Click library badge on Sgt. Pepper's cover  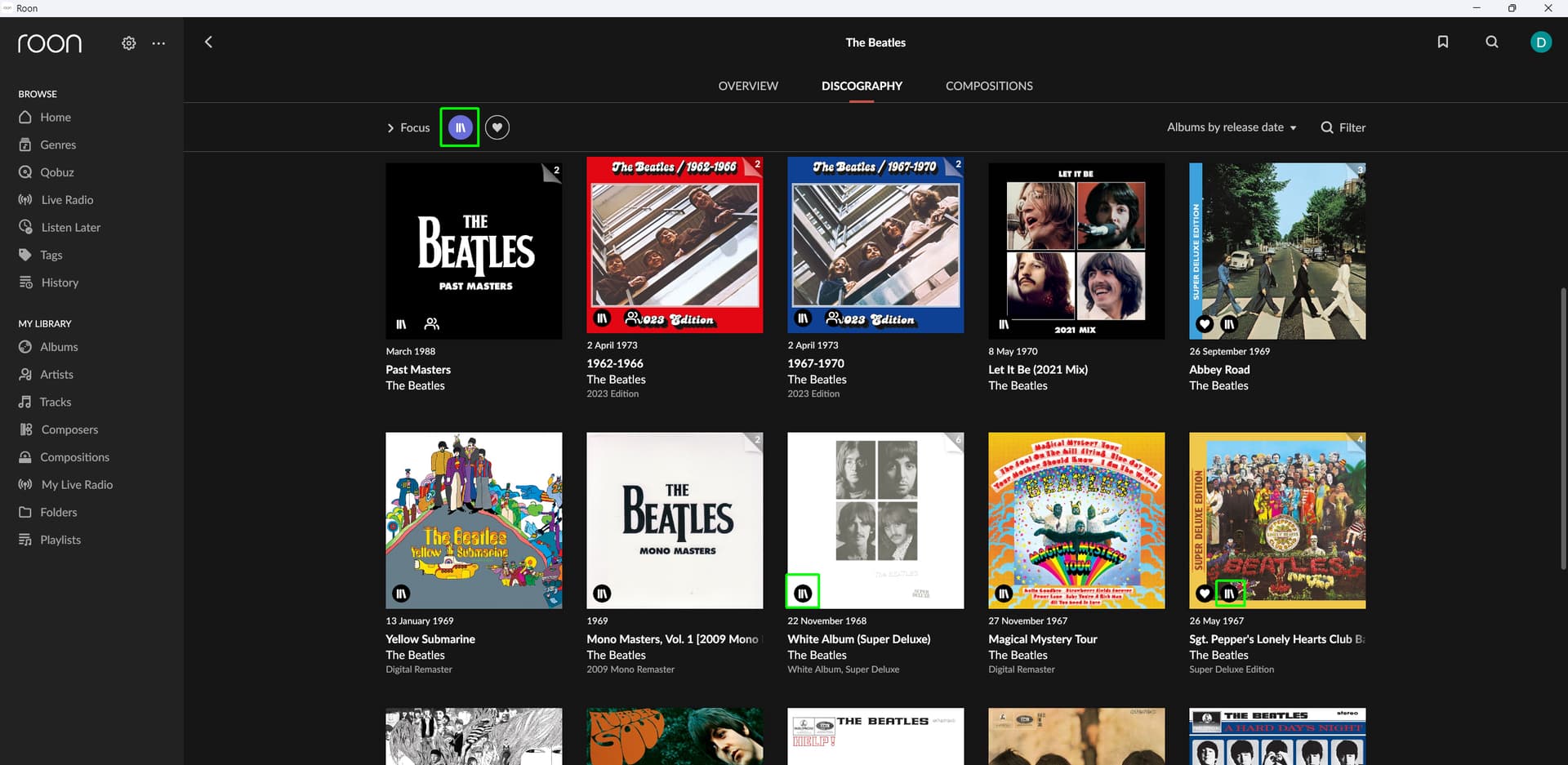click(1229, 594)
